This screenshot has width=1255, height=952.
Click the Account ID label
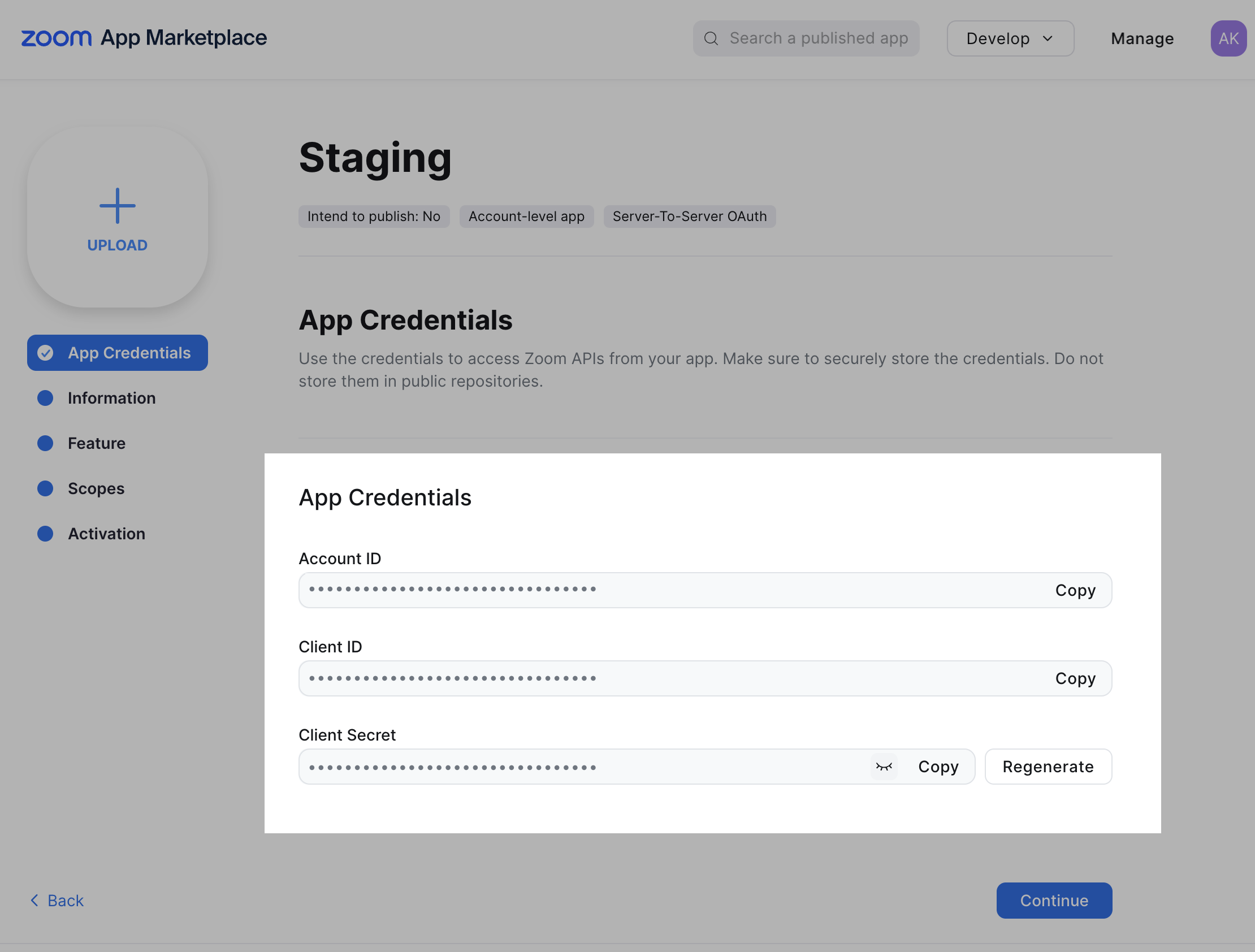pyautogui.click(x=340, y=559)
